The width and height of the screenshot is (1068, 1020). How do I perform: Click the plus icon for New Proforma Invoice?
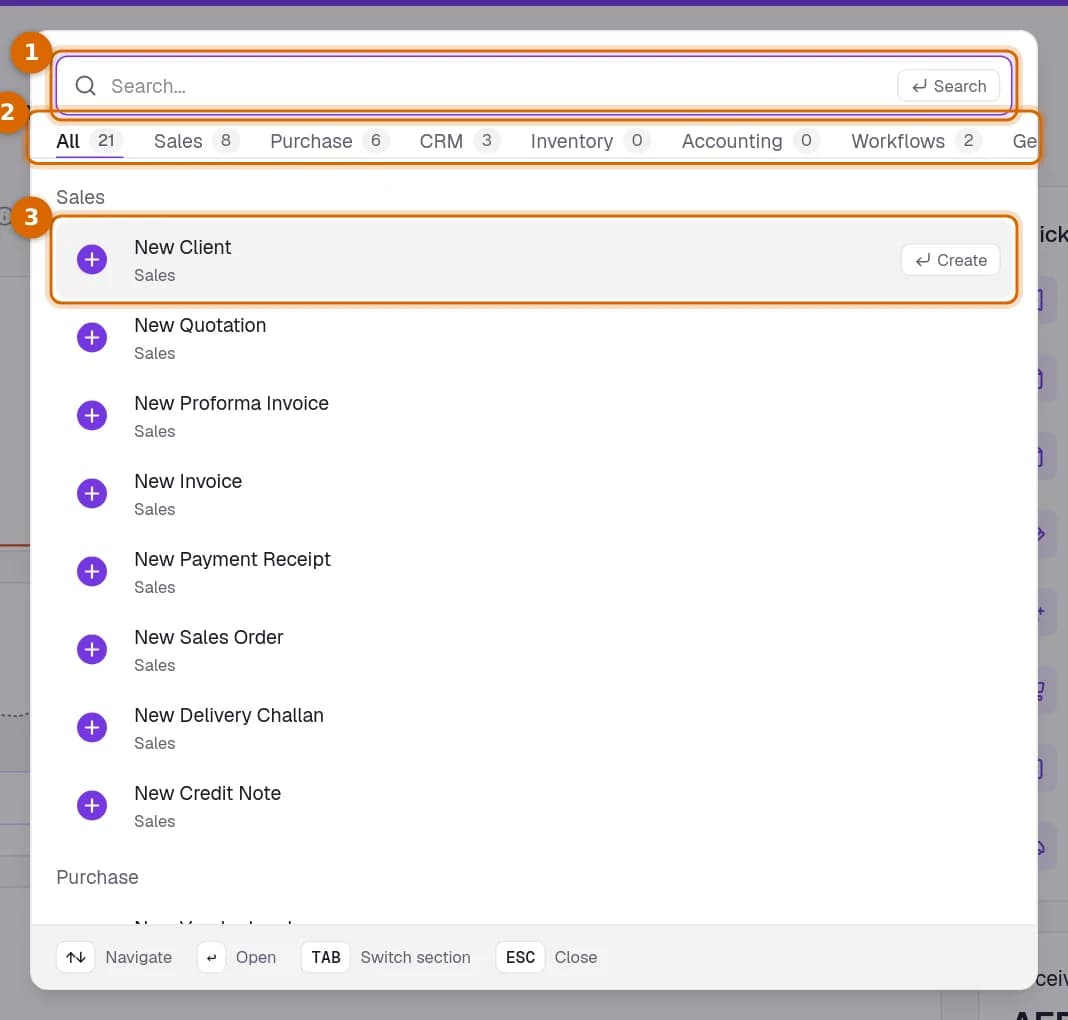92,415
